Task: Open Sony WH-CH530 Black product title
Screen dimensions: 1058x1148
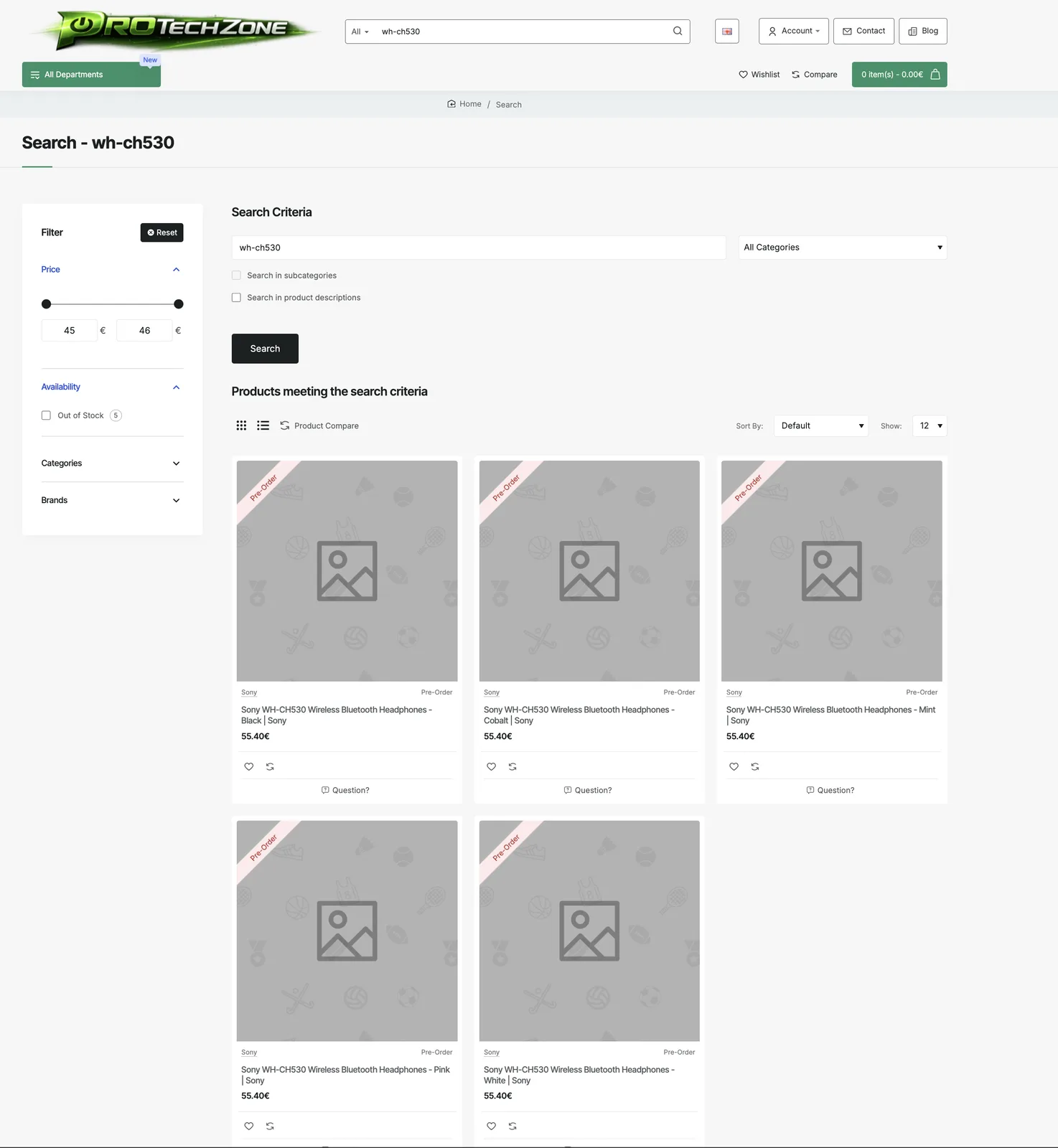Action: point(337,715)
